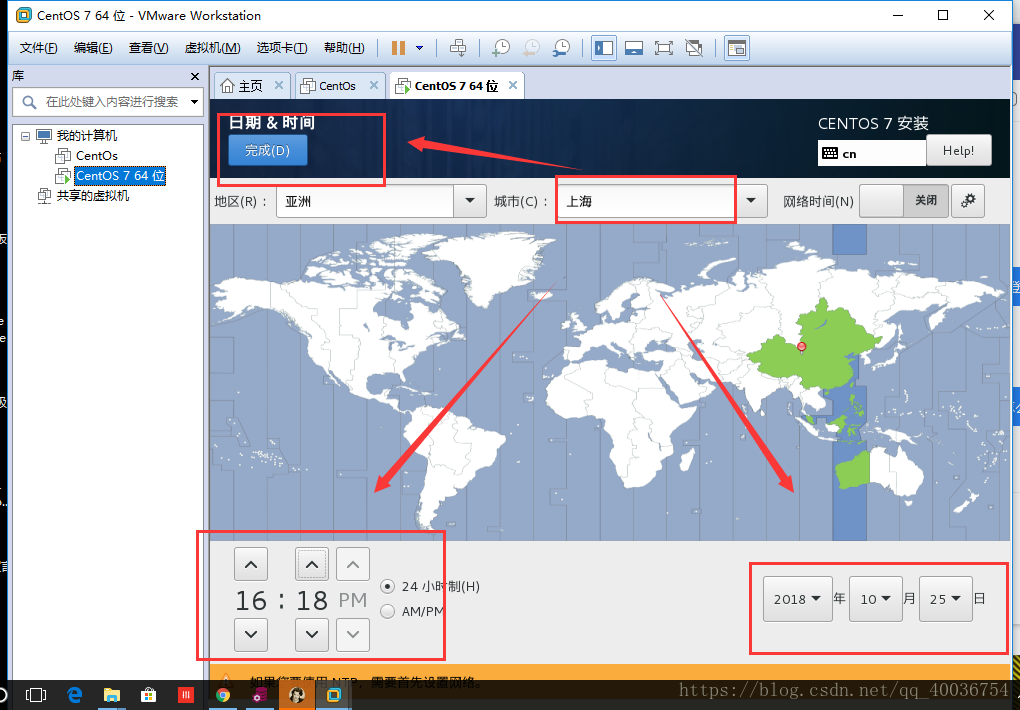This screenshot has height=710, width=1020.
Task: Click the Help! button
Action: tap(959, 150)
